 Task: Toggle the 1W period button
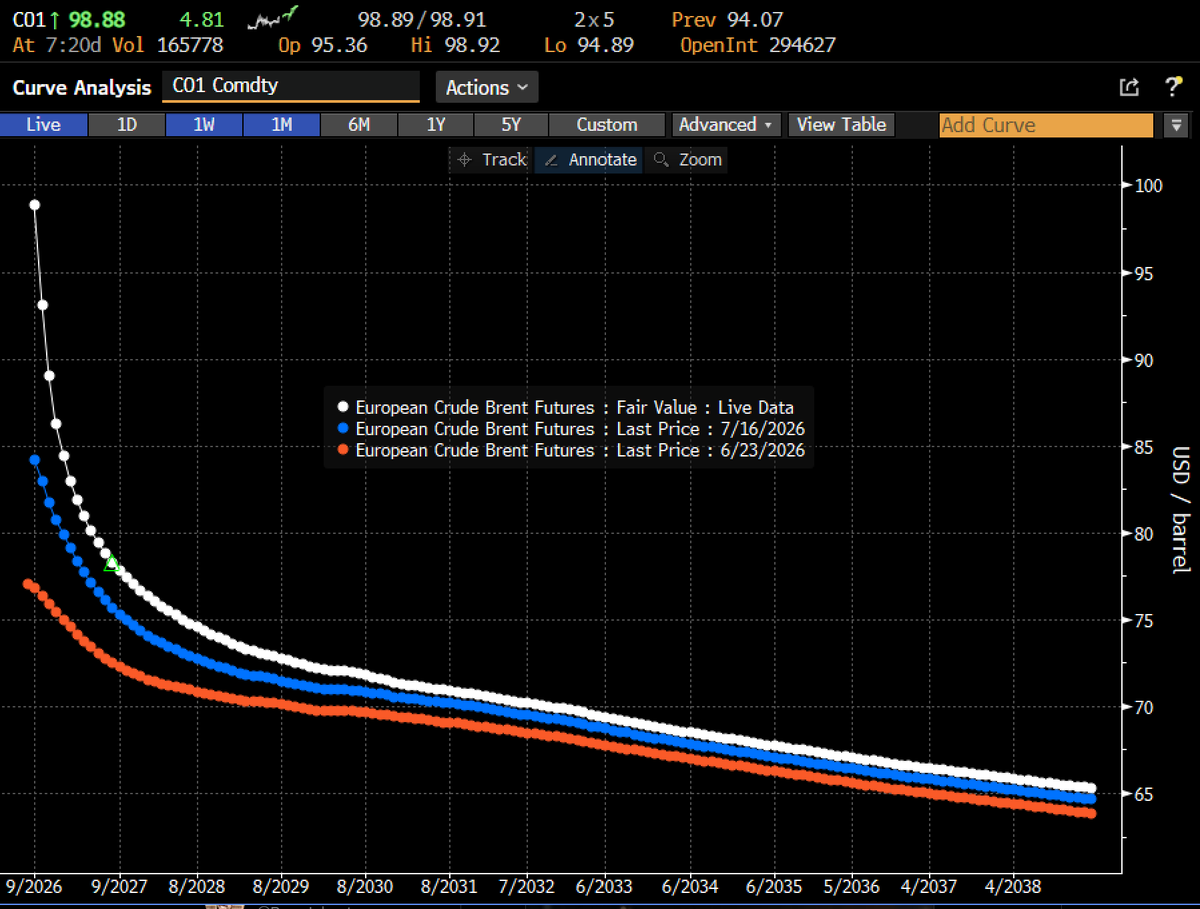point(204,125)
